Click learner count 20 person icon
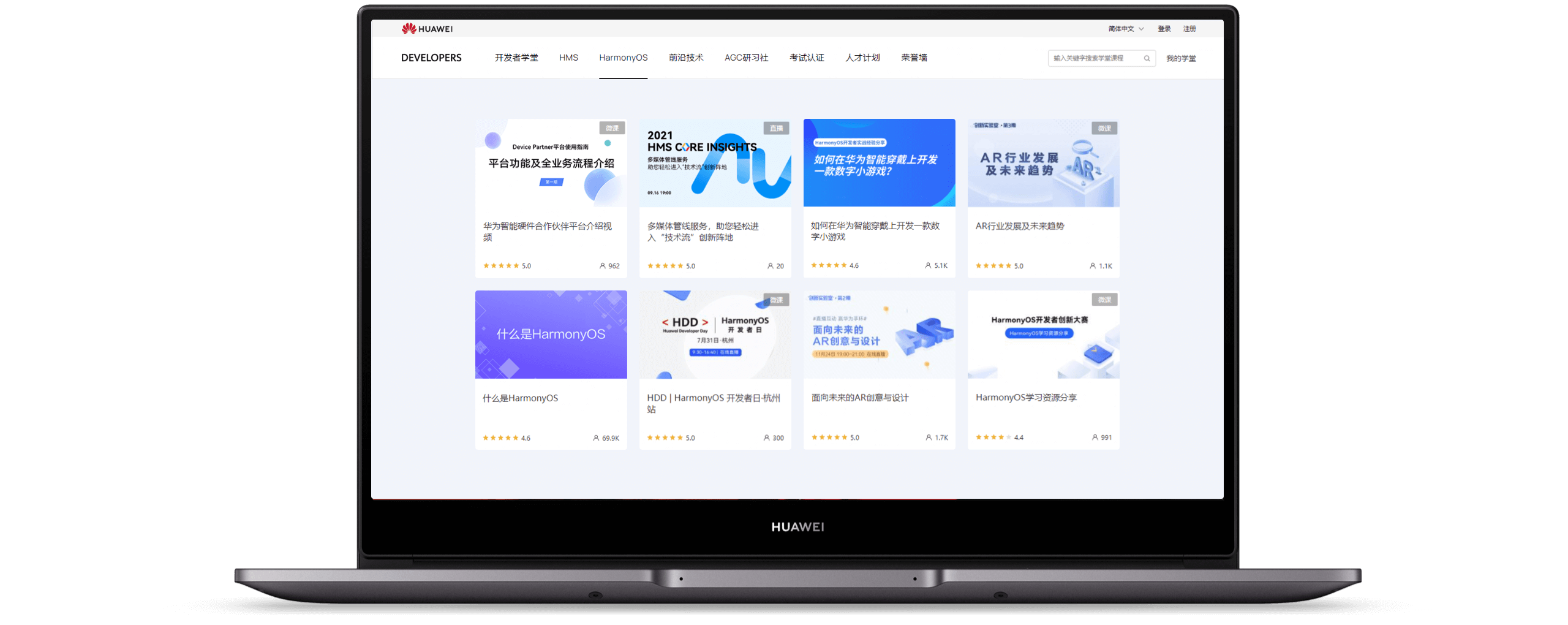This screenshot has height=625, width=1568. [x=770, y=266]
